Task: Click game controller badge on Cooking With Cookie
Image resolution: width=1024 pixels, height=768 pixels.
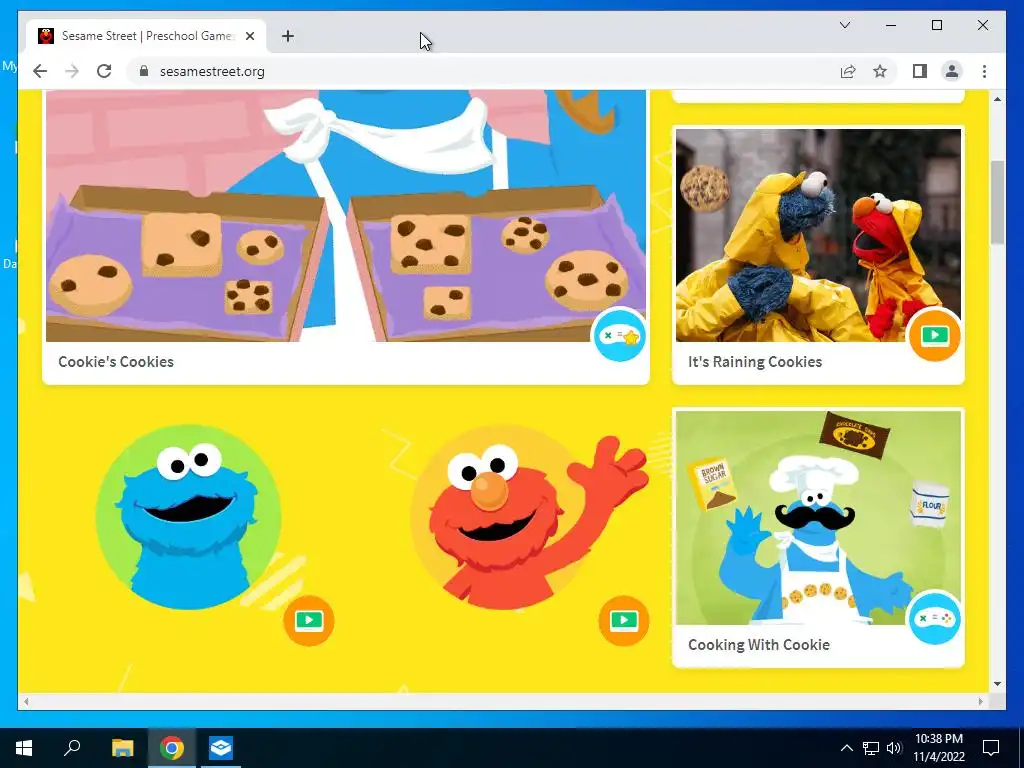Action: point(935,618)
